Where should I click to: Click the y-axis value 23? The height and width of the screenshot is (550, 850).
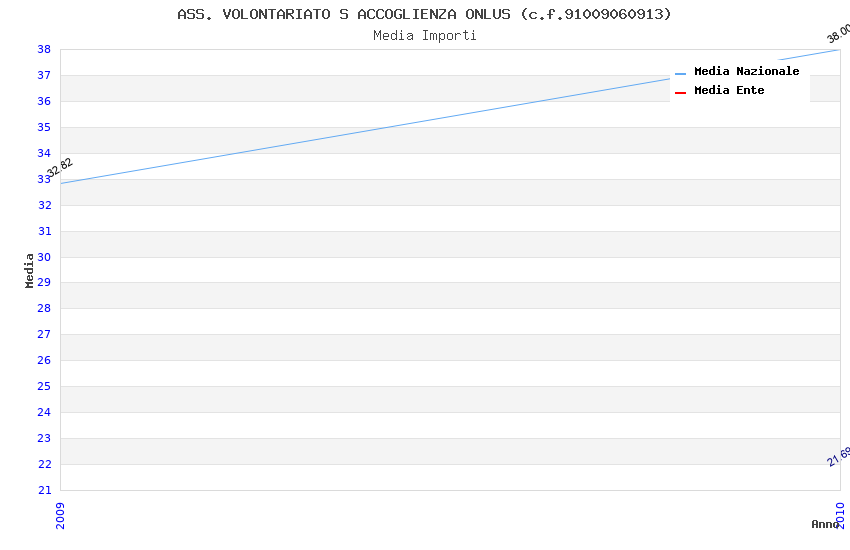tap(44, 438)
